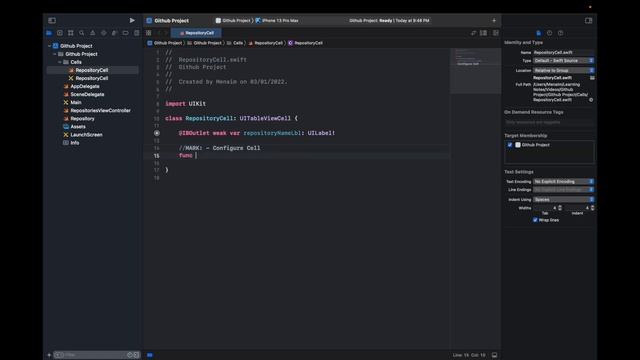Select the File inspector tab icon

[x=538, y=33]
